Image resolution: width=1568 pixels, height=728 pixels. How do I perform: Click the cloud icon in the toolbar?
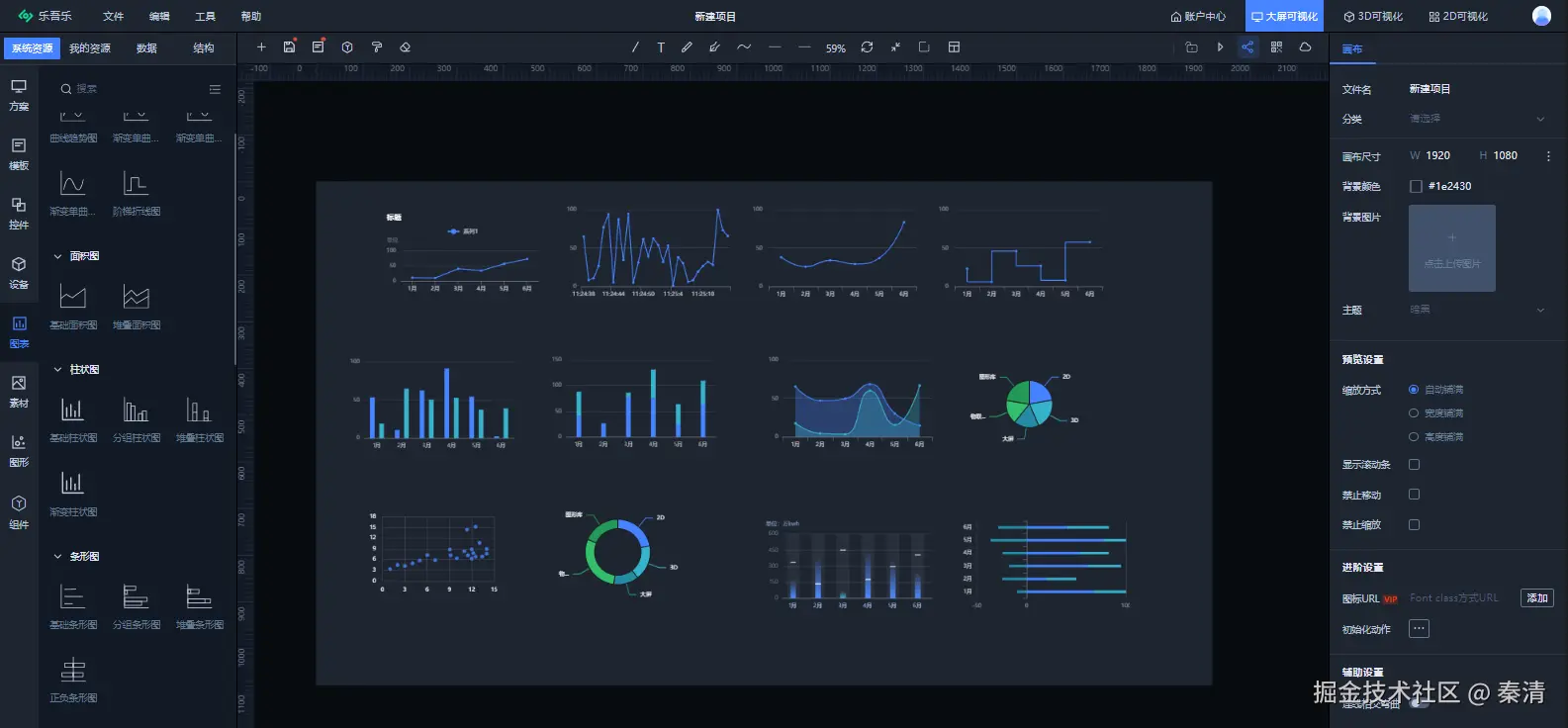click(x=1305, y=47)
